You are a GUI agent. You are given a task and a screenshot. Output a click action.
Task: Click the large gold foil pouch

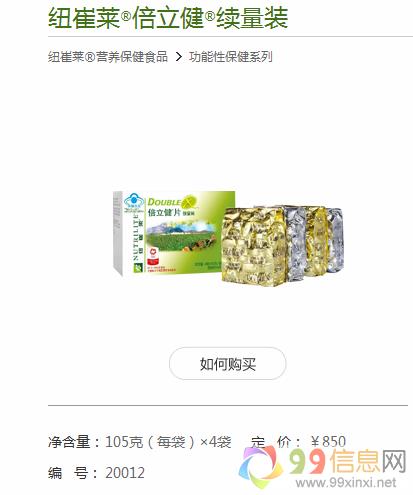click(x=255, y=246)
